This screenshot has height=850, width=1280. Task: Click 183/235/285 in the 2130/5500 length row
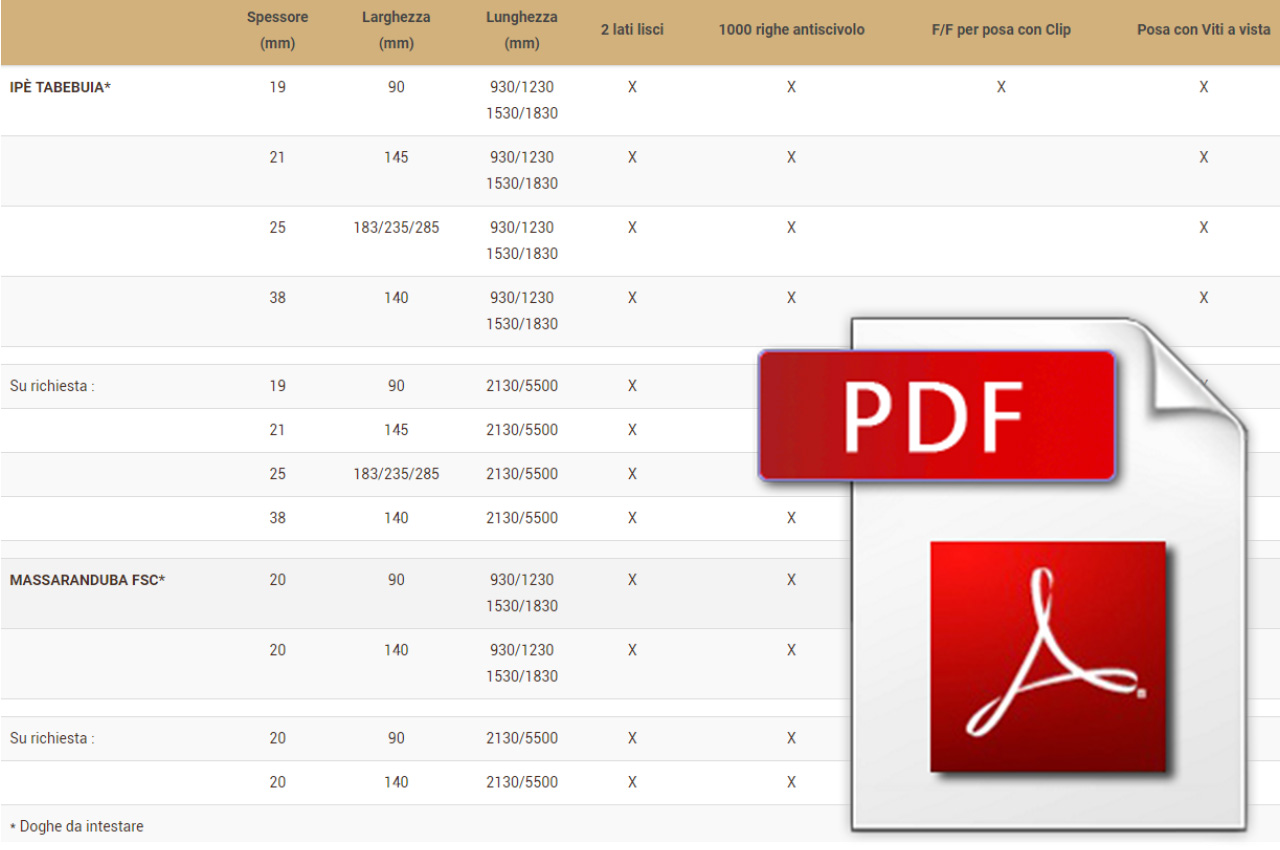pos(396,474)
